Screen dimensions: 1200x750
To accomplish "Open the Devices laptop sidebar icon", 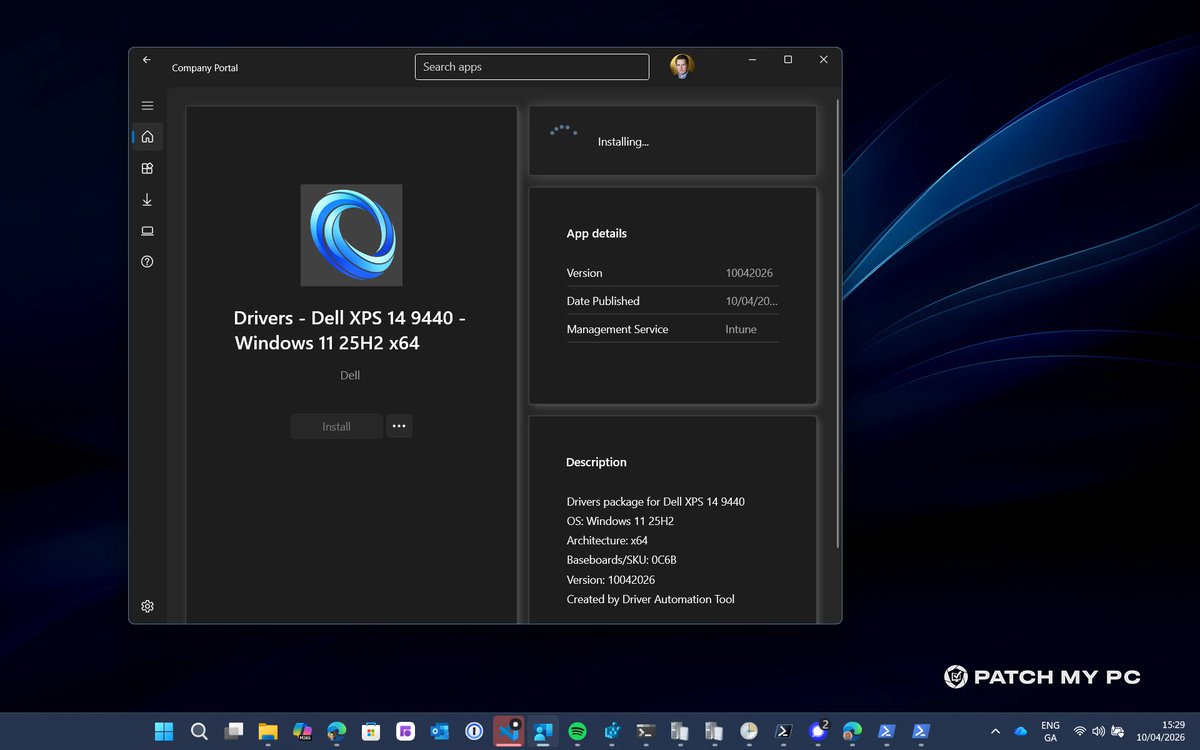I will tap(147, 231).
